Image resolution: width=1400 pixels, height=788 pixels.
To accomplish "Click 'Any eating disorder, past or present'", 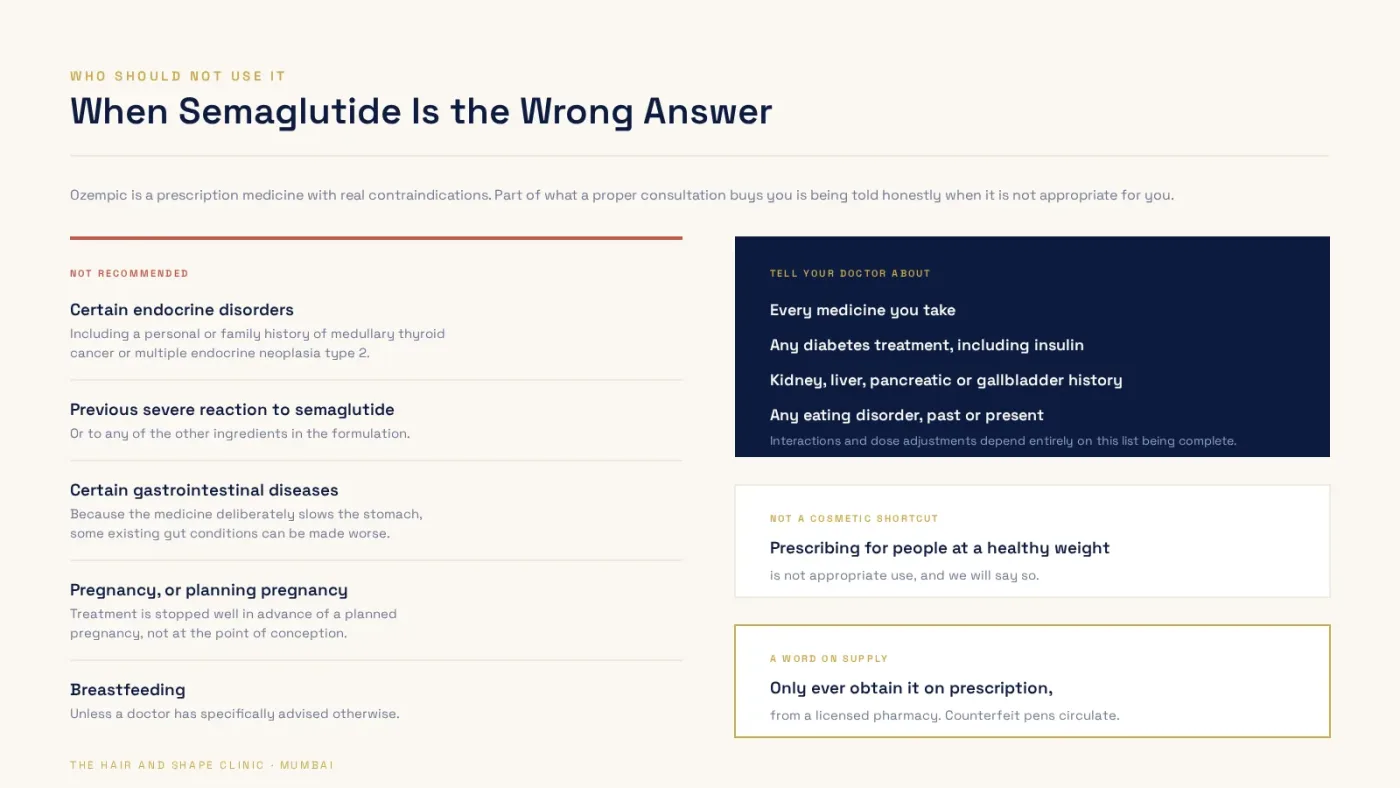I will pos(907,415).
